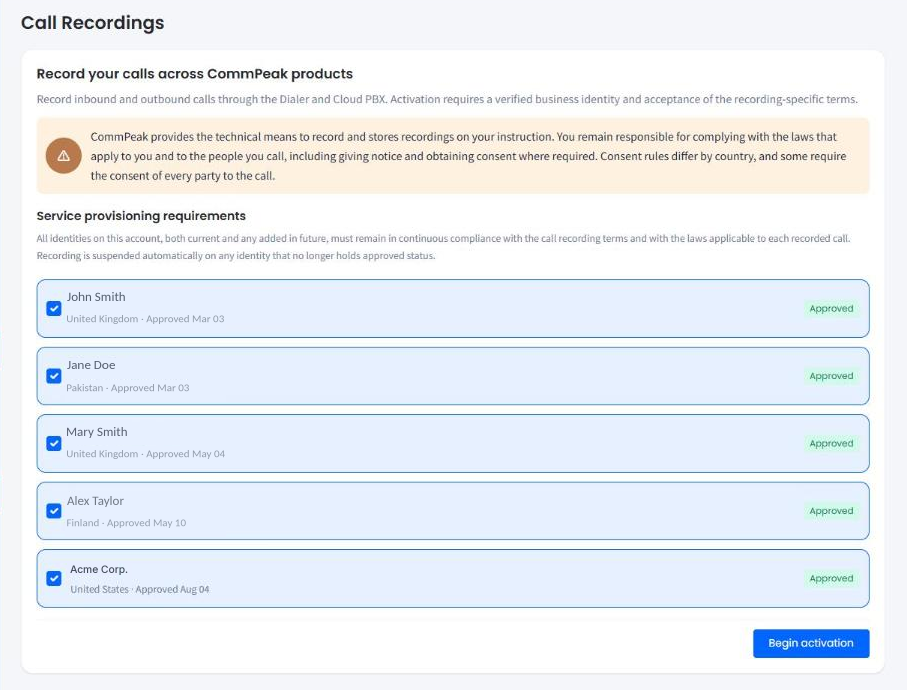Toggle the Alex Taylor checkbox
907x690 pixels.
click(x=54, y=511)
